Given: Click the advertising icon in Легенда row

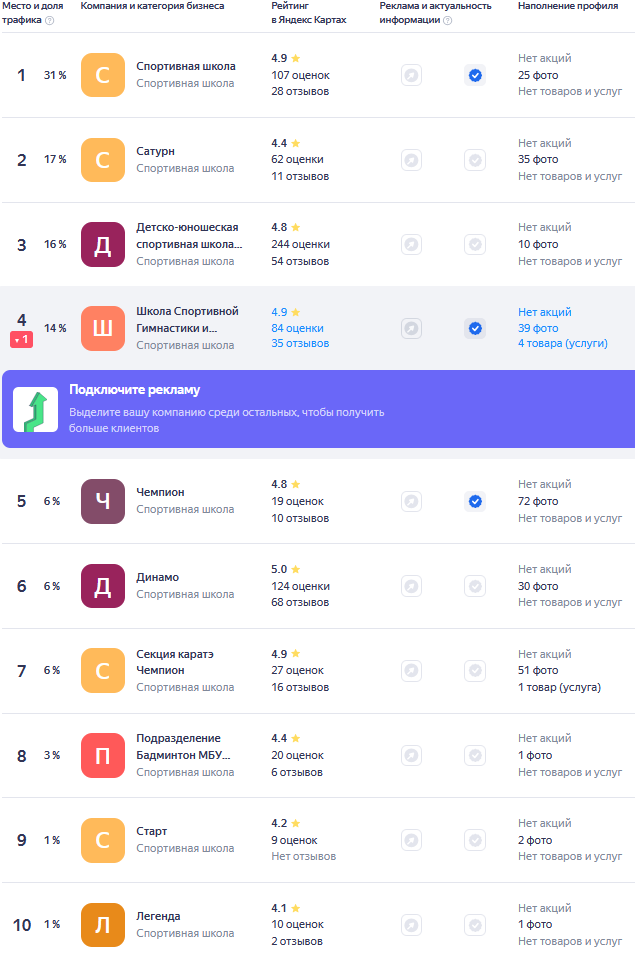Looking at the screenshot, I should click(411, 924).
